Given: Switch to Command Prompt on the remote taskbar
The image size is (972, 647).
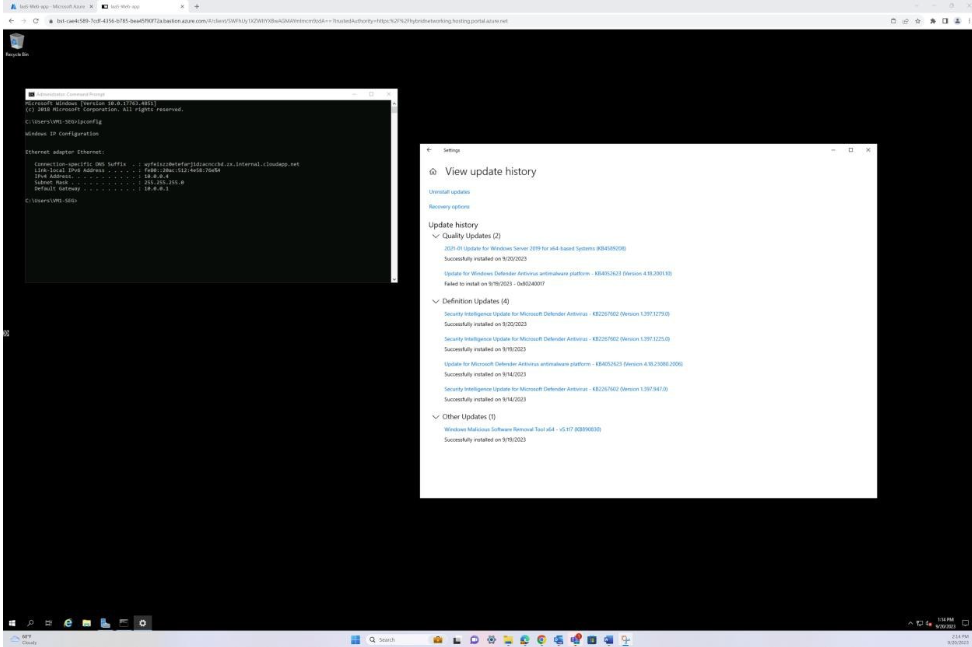Looking at the screenshot, I should pyautogui.click(x=124, y=623).
